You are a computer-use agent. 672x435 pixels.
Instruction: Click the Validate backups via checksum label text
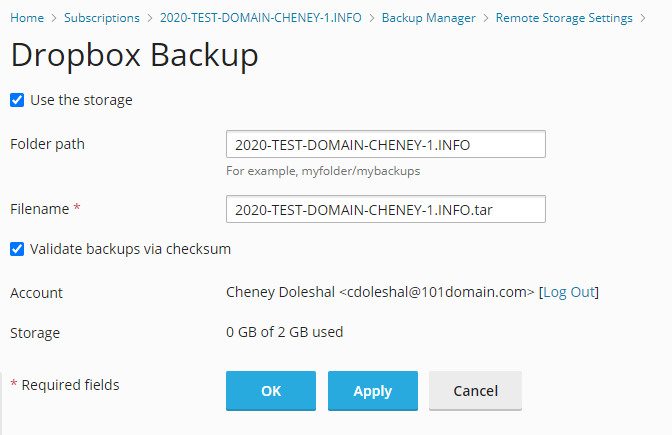(130, 249)
